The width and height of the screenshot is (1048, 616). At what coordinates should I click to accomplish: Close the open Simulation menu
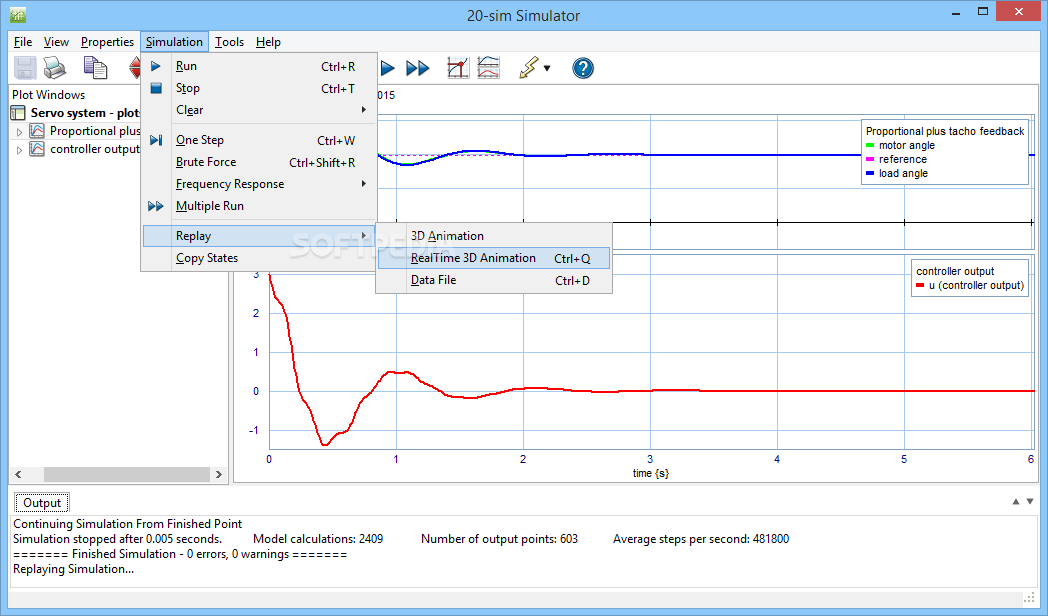point(174,42)
